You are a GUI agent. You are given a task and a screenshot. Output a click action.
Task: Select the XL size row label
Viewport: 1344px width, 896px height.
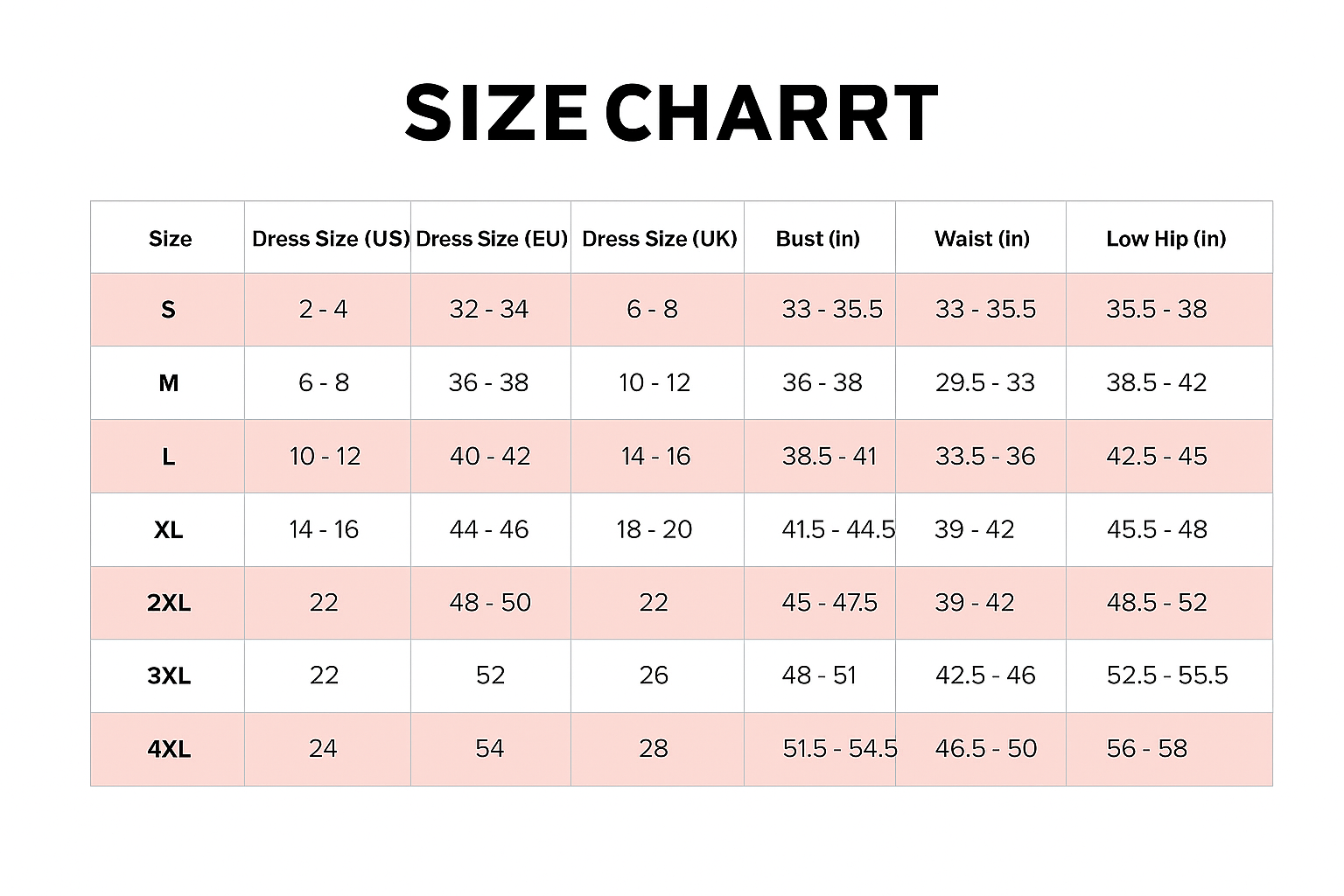coord(169,530)
